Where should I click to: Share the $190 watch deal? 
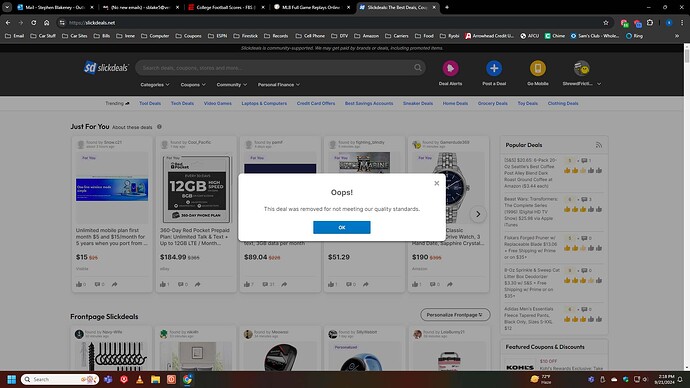pos(450,284)
